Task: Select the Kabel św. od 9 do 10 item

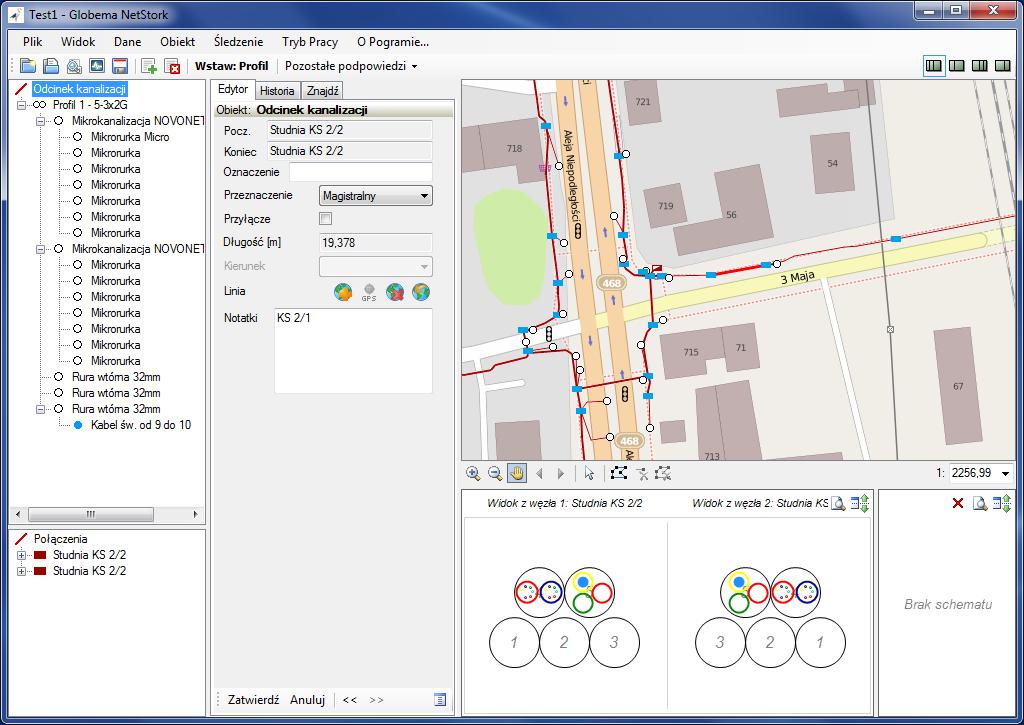Action: (140, 425)
